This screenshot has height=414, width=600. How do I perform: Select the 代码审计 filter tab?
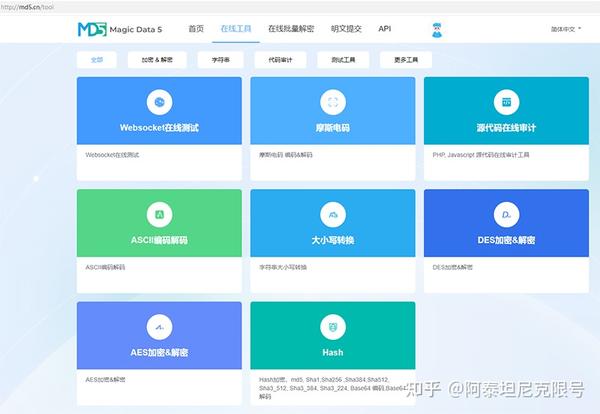click(280, 60)
